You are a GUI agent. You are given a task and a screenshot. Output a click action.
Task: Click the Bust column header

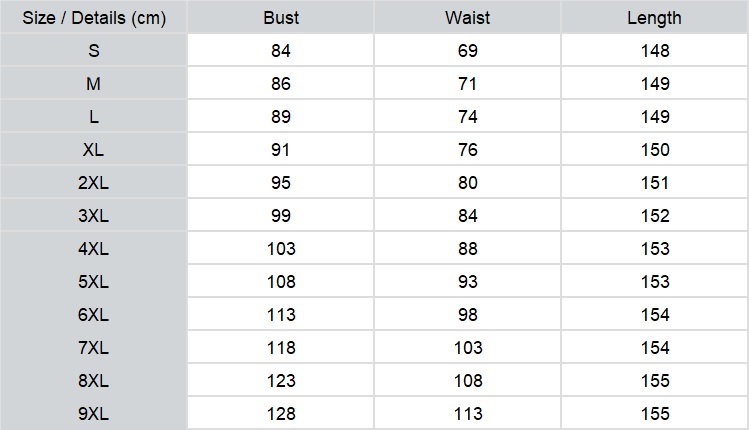coord(281,18)
